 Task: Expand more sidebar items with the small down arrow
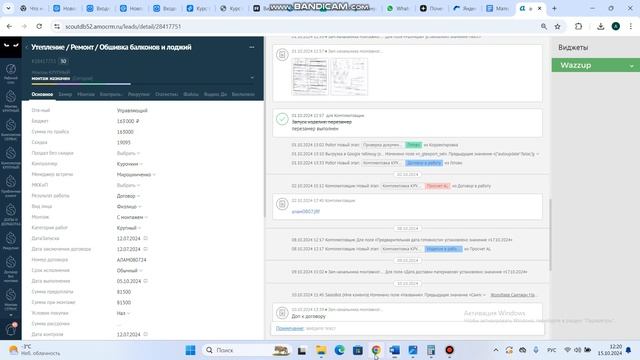tap(11, 315)
